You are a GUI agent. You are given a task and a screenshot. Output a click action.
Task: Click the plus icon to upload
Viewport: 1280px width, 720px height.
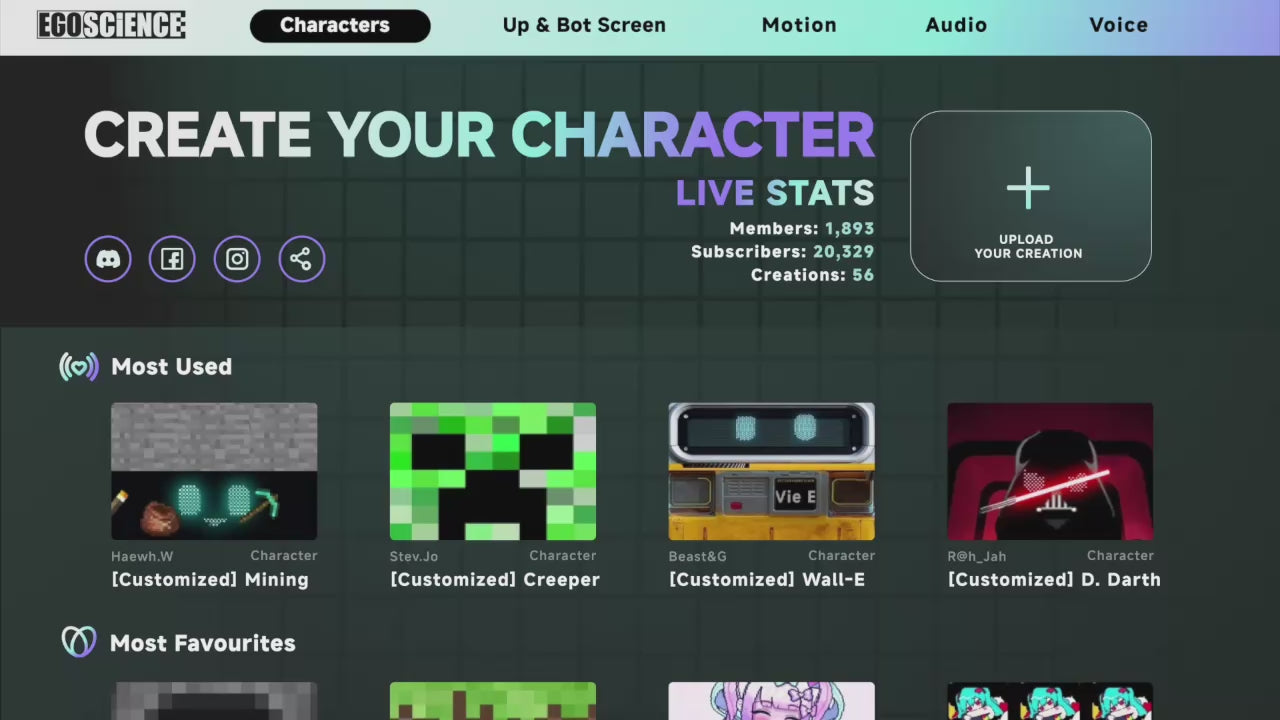click(x=1028, y=189)
